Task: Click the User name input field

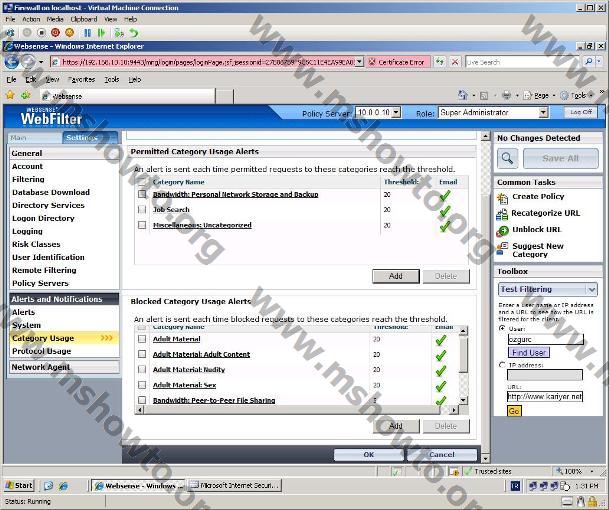Action: click(x=546, y=339)
